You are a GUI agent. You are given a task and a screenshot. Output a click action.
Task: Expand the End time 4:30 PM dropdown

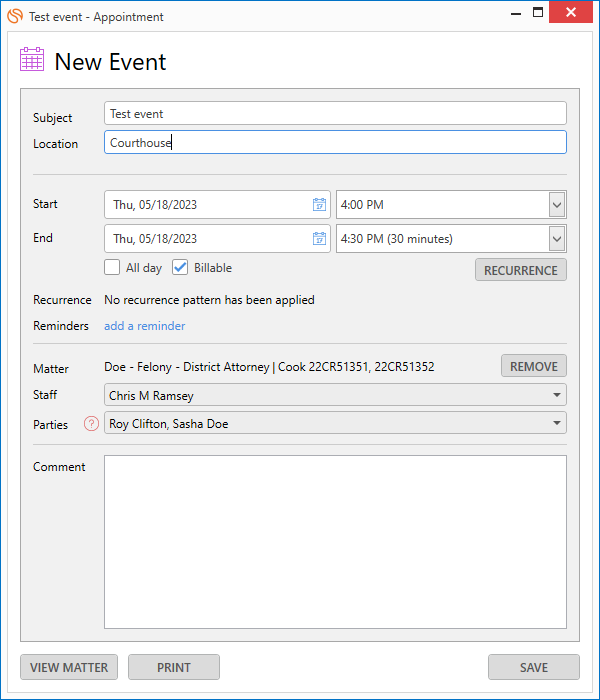tap(557, 239)
